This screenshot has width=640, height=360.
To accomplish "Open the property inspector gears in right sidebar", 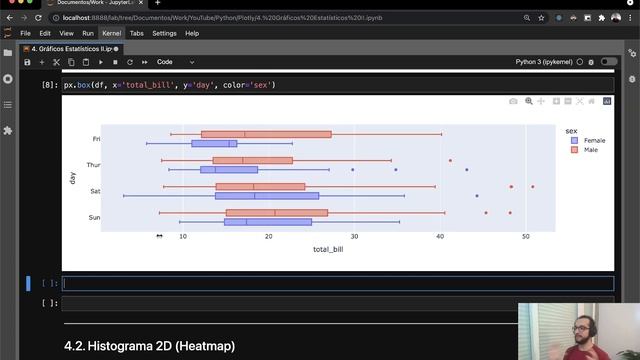I will [632, 53].
